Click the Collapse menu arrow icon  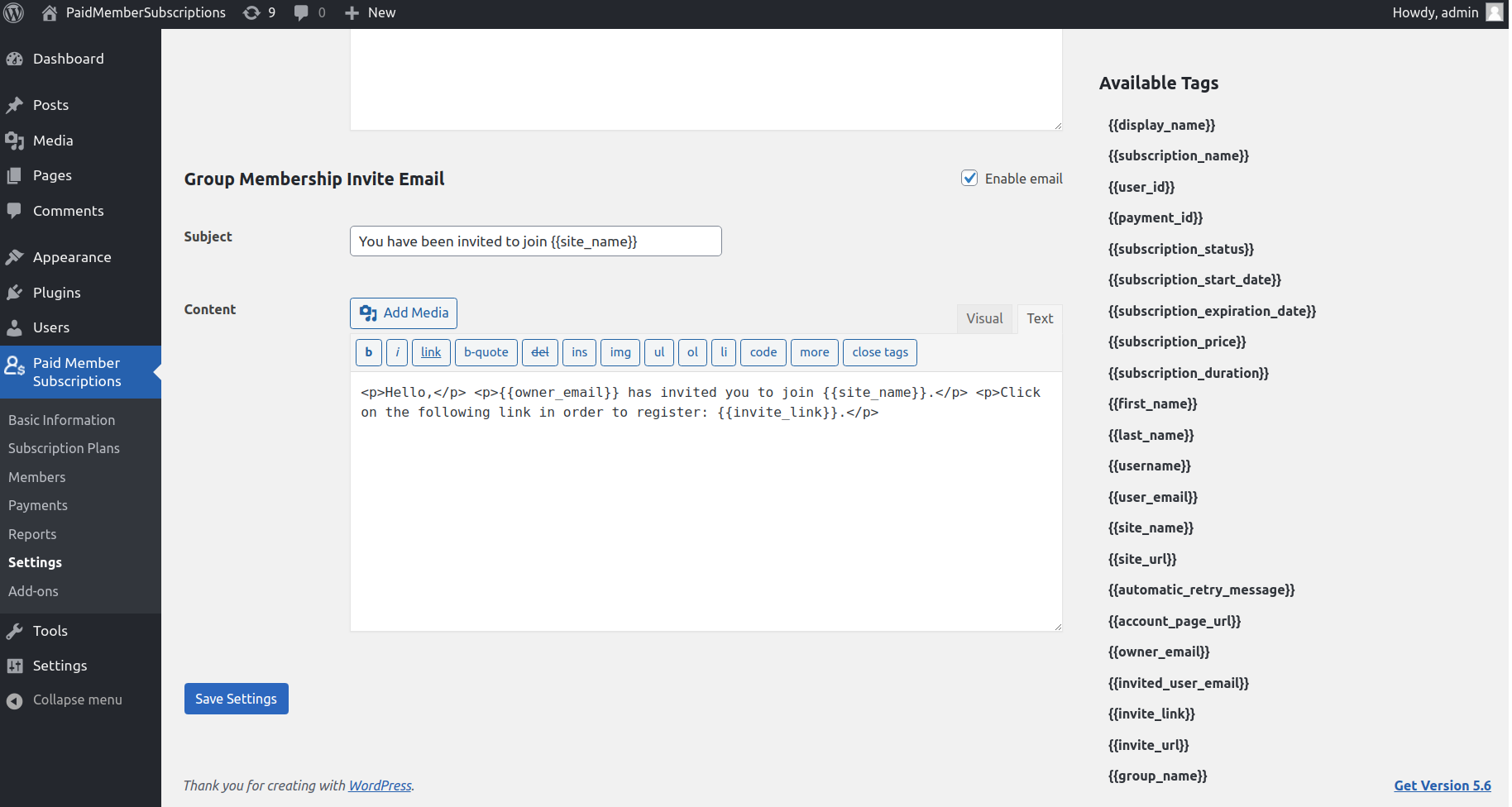(15, 700)
